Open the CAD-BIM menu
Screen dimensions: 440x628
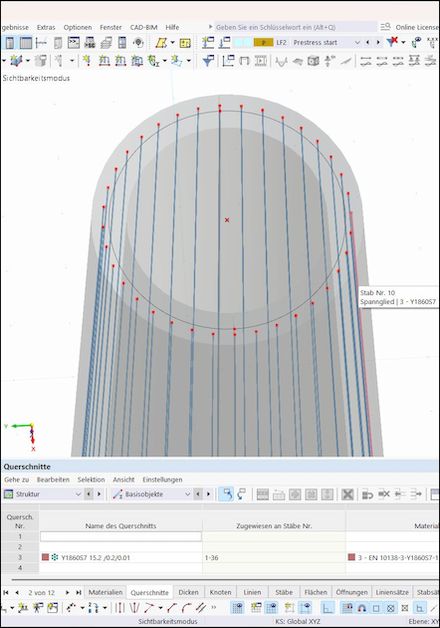(x=144, y=28)
